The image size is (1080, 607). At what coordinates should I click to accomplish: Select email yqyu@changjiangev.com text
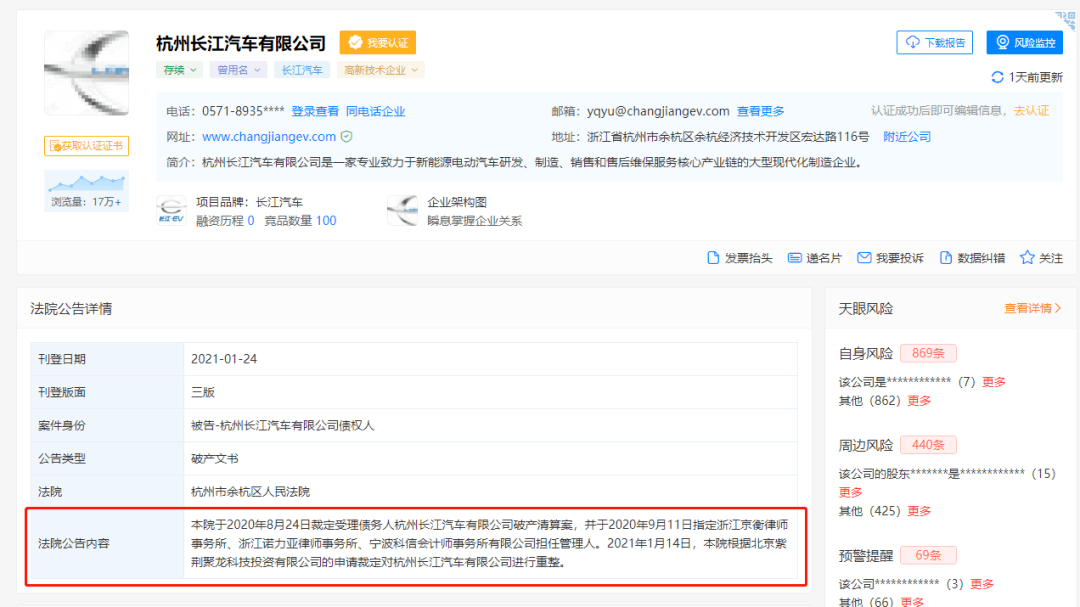point(658,111)
